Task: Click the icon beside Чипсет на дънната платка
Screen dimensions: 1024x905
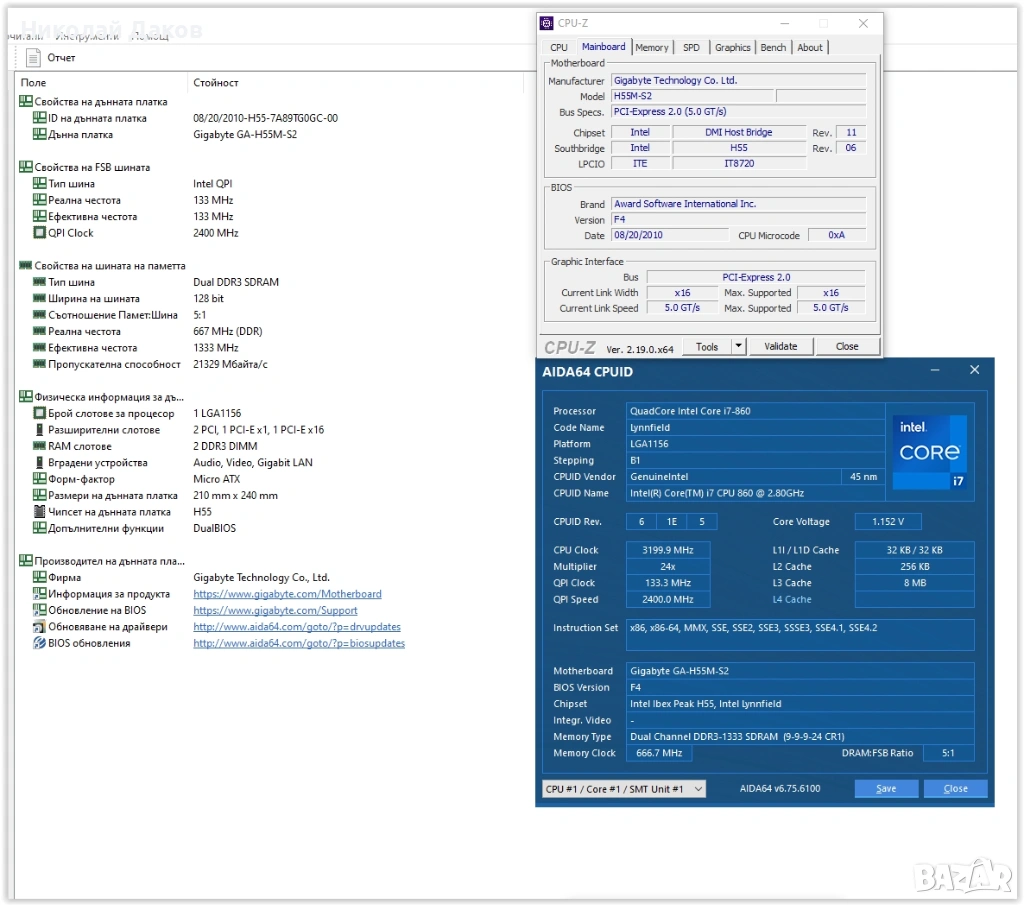Action: 39,512
